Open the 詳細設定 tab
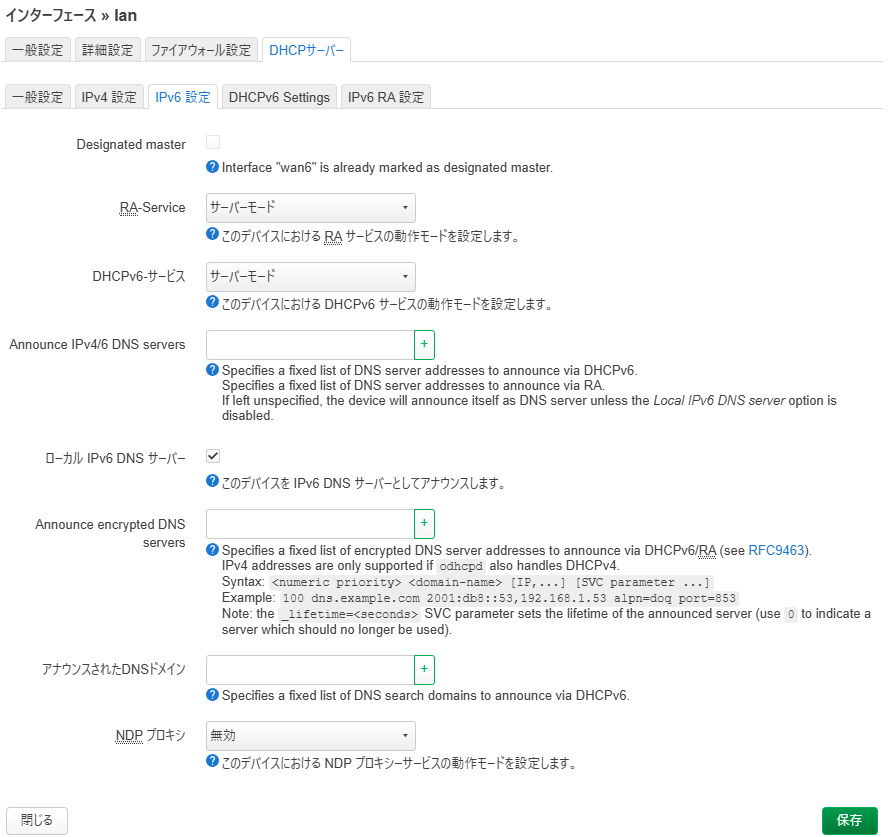This screenshot has height=837, width=888. 108,50
